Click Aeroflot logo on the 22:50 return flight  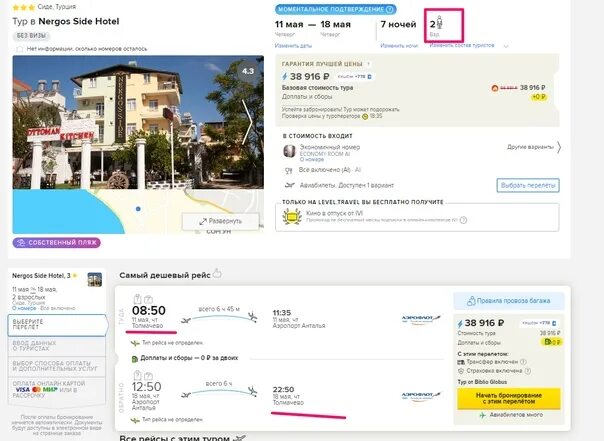point(421,396)
